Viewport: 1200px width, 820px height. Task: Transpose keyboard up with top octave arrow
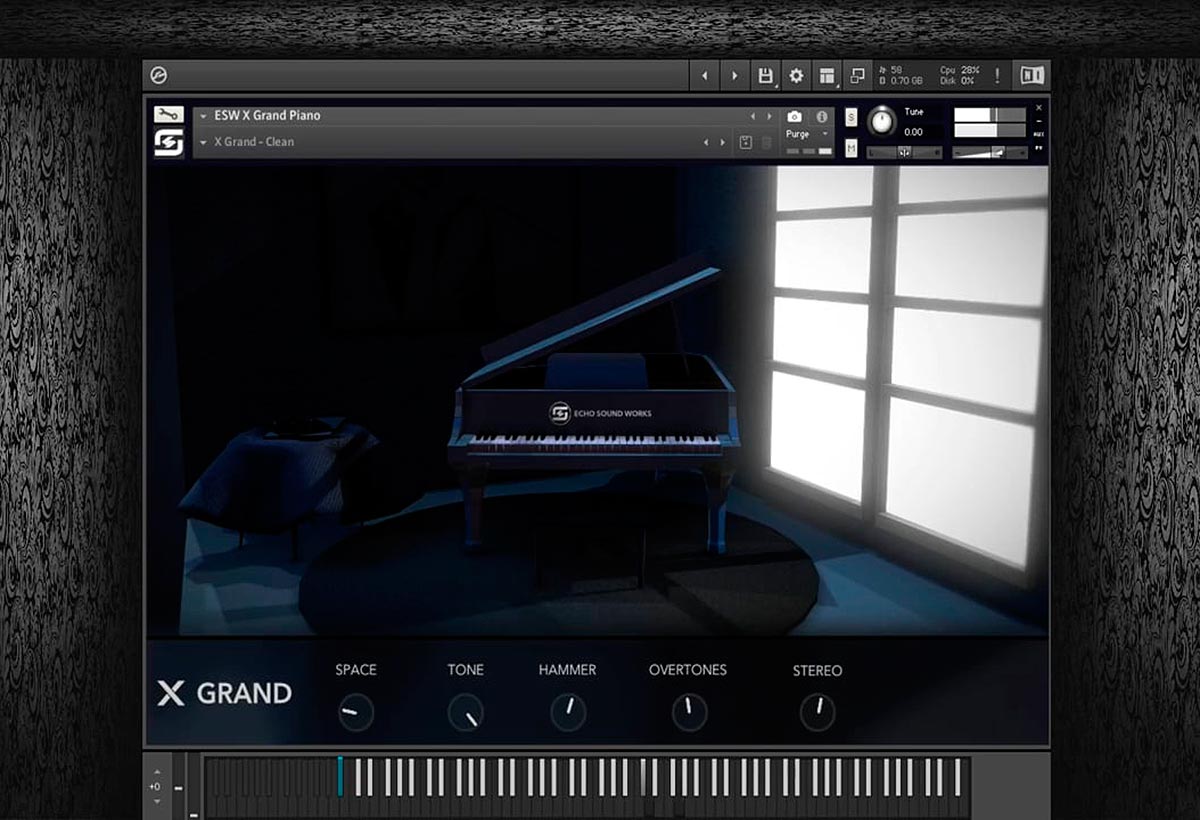[156, 772]
